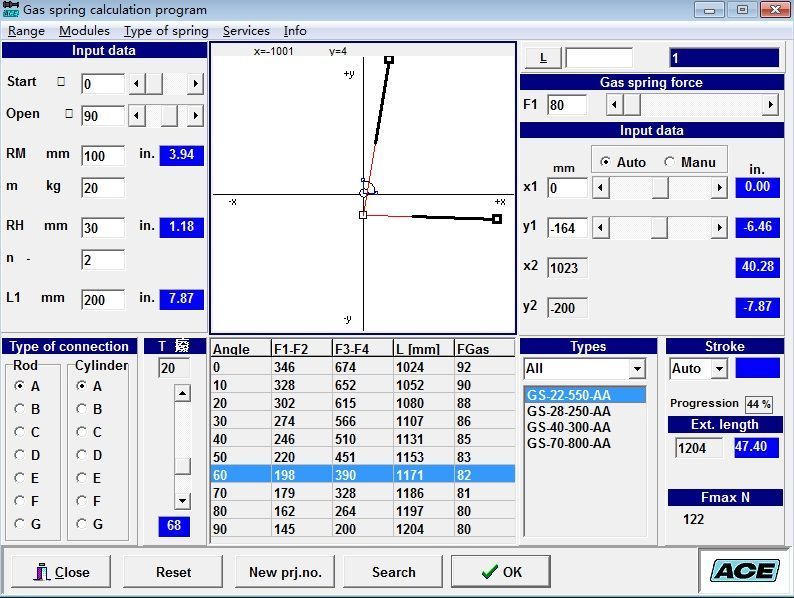Click the Search button
Screen dimensions: 794x598
393,572
